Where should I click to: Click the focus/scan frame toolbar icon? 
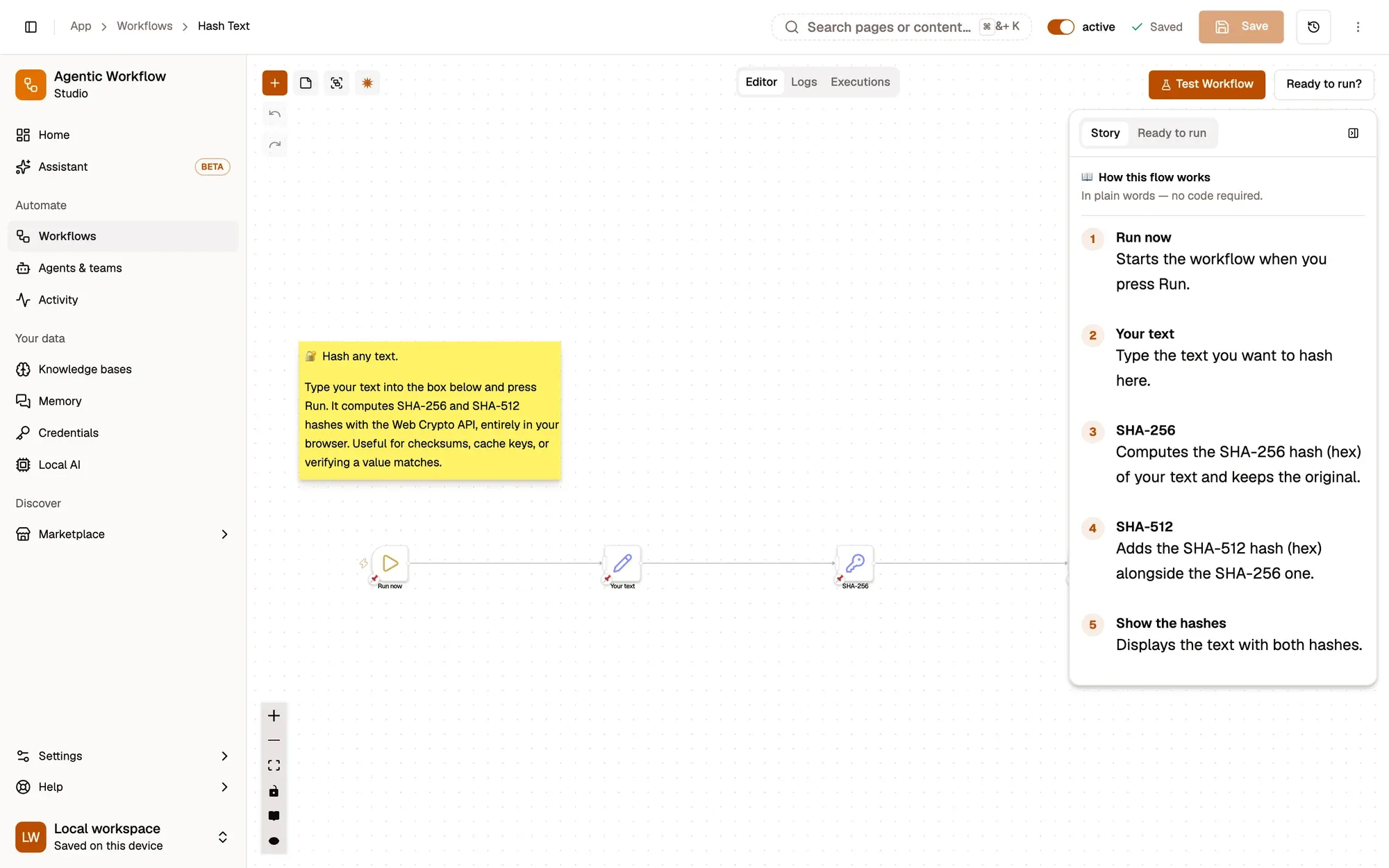coord(336,83)
